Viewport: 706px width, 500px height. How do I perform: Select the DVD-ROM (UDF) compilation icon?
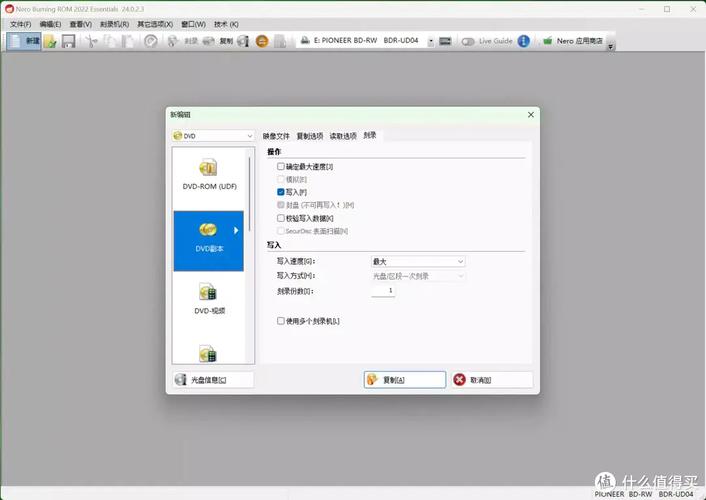(208, 168)
